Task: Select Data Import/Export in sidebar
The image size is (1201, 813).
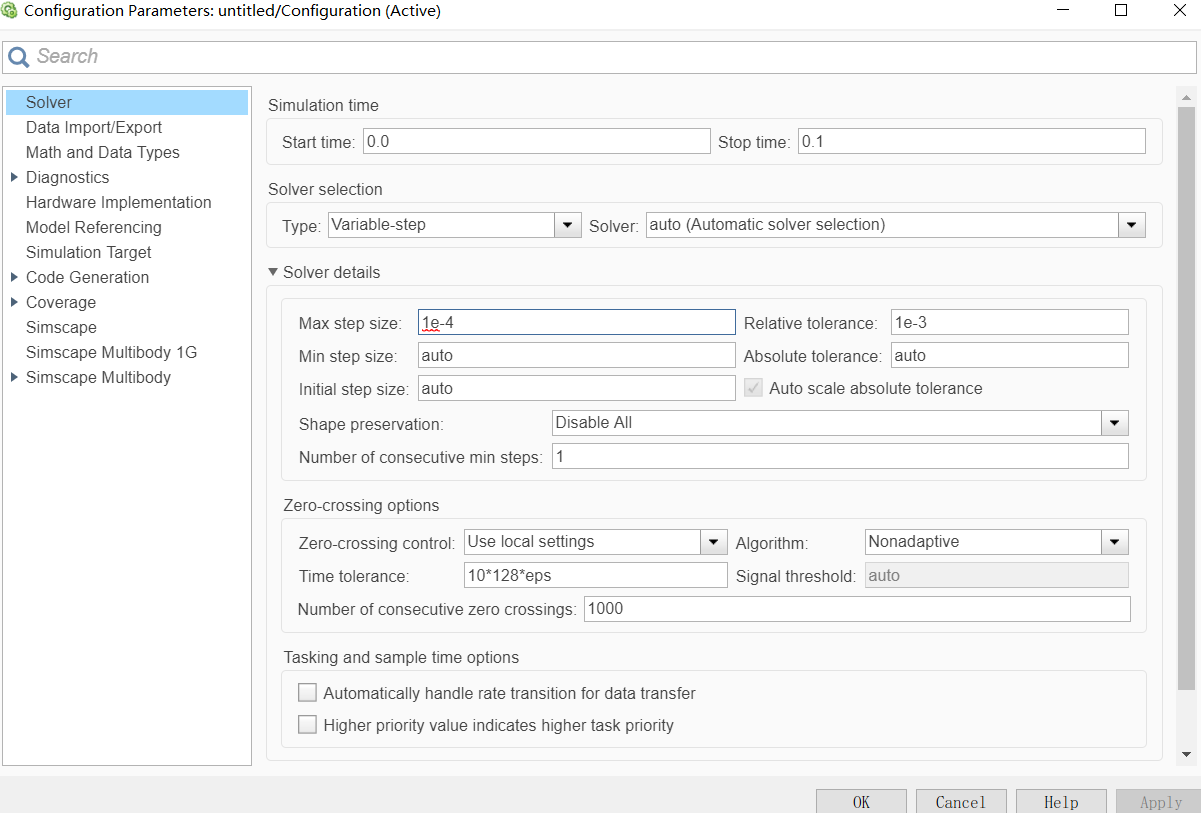Action: coord(94,127)
